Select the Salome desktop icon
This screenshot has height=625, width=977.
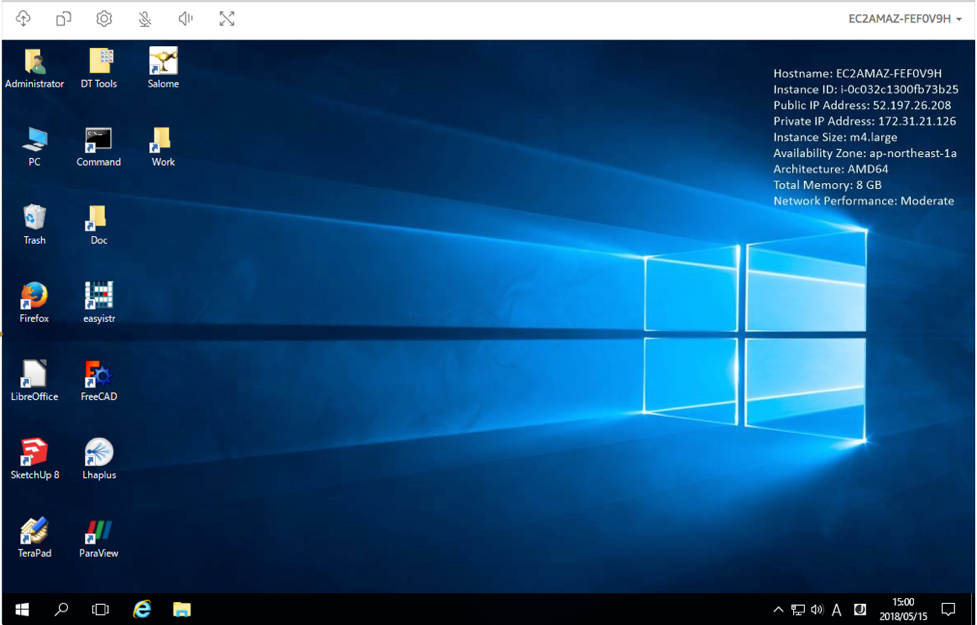coord(163,62)
